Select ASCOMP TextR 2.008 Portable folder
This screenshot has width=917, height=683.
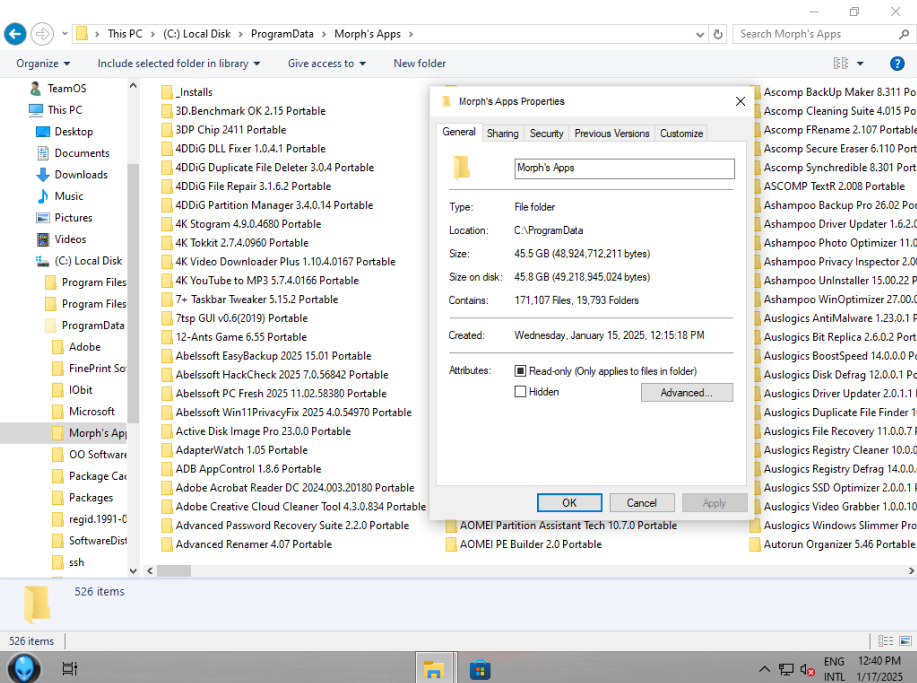point(828,187)
